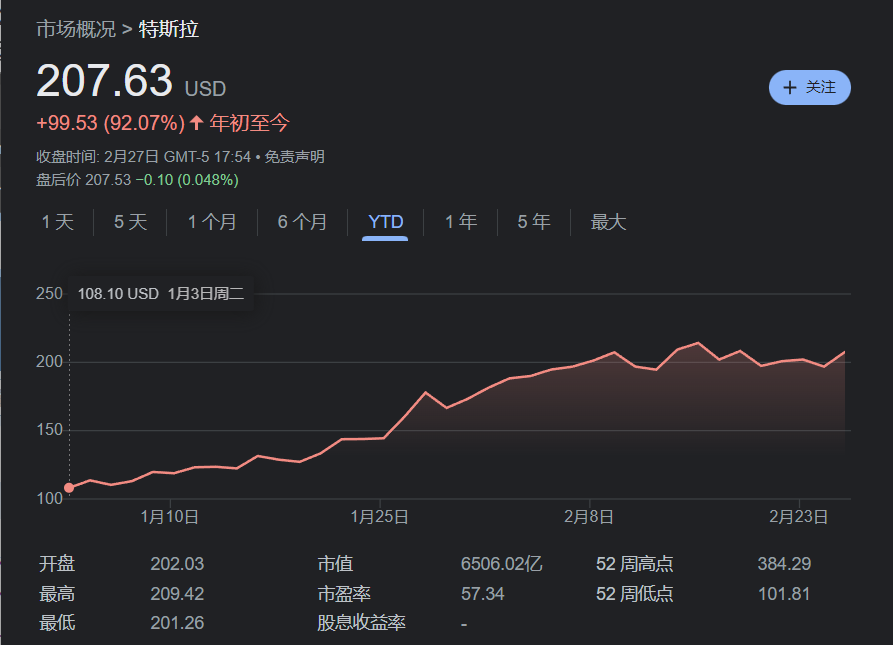Click the January 3 data point on the chart
893x645 pixels.
(x=69, y=488)
